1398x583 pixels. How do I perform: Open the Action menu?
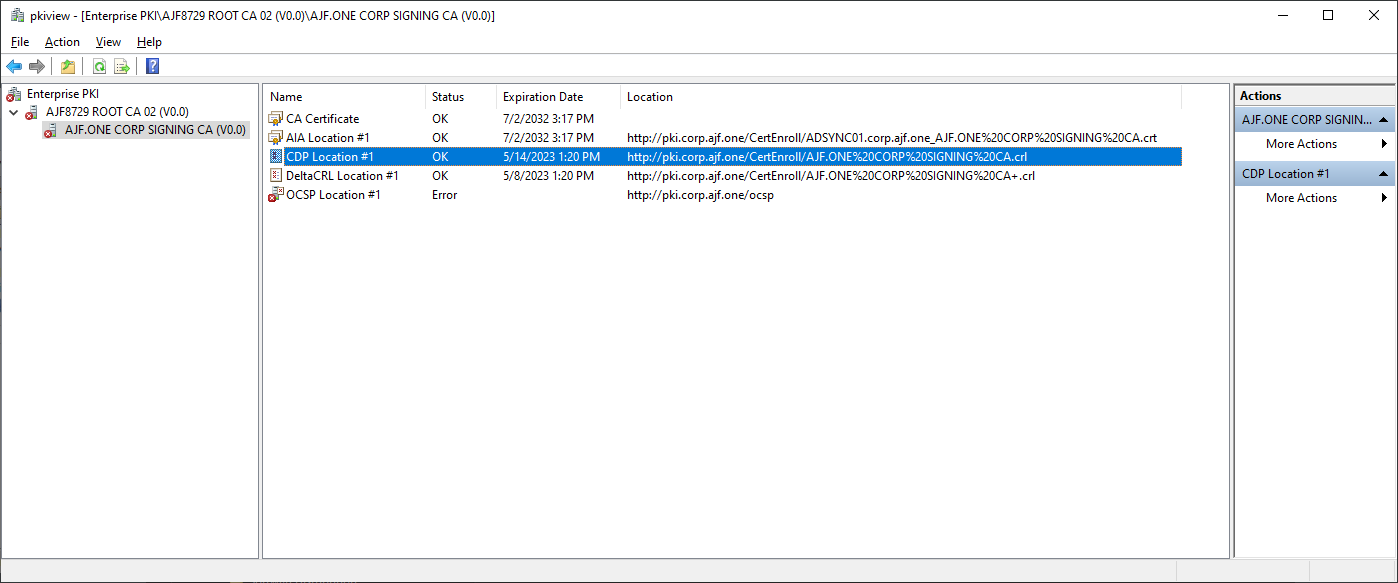click(61, 42)
